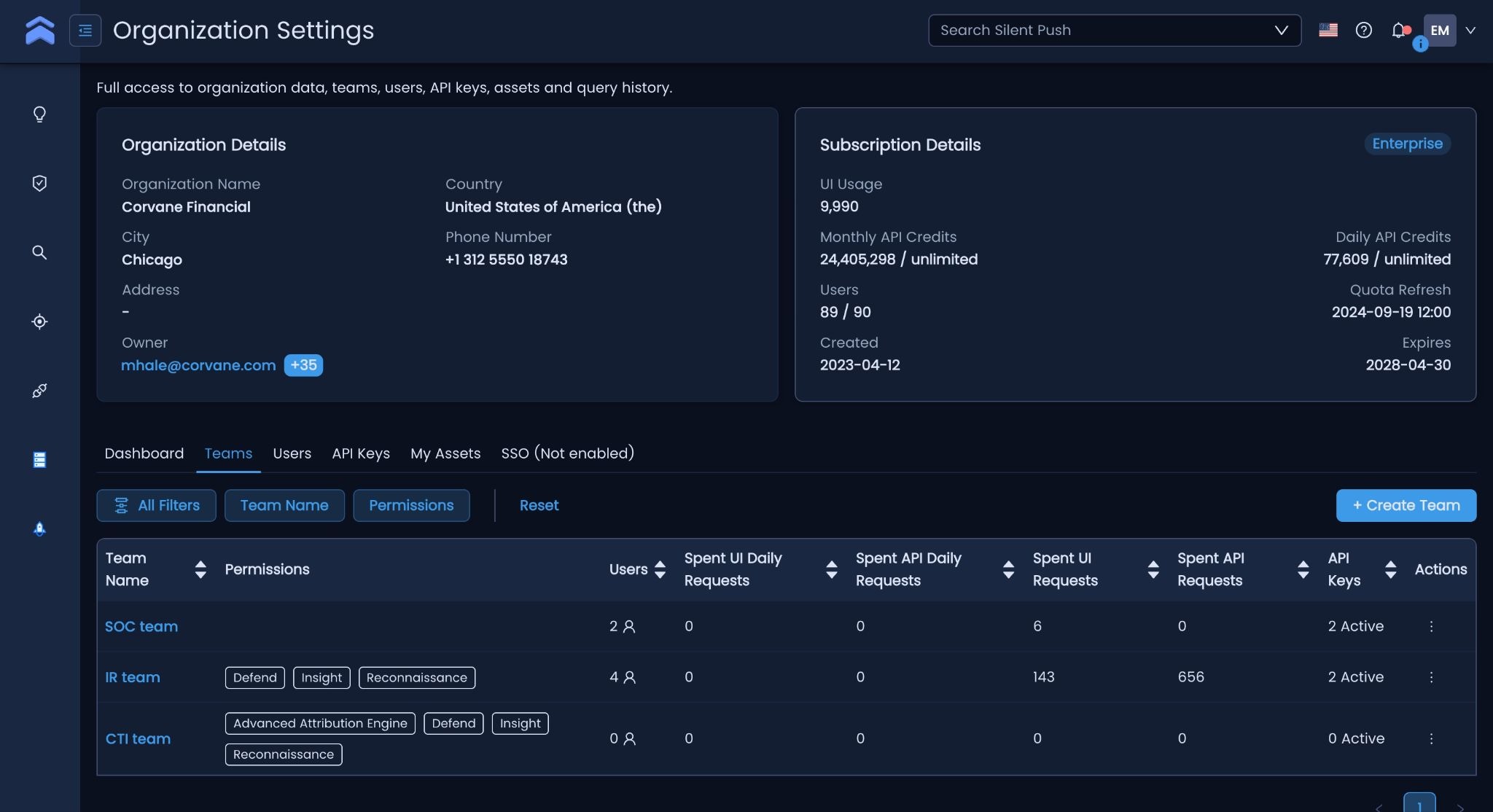Click the US flag language icon
1493x812 pixels.
point(1328,31)
